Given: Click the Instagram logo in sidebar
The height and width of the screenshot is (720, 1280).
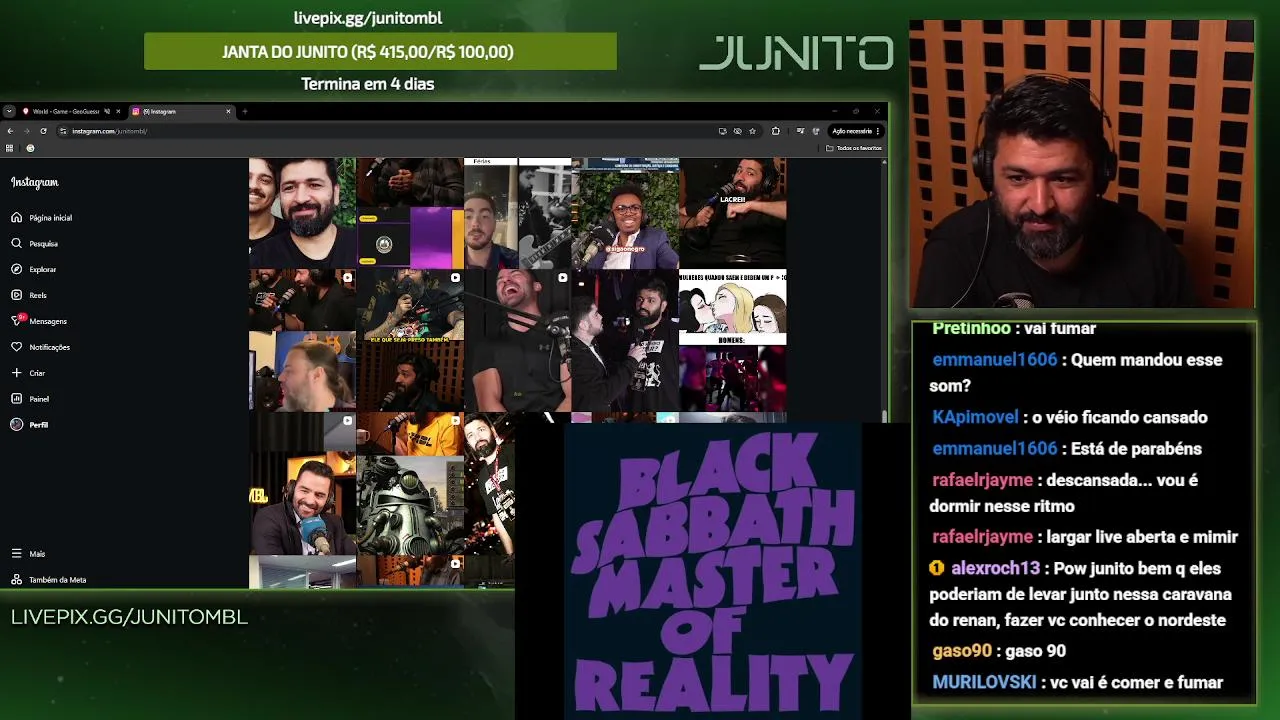Looking at the screenshot, I should [35, 182].
